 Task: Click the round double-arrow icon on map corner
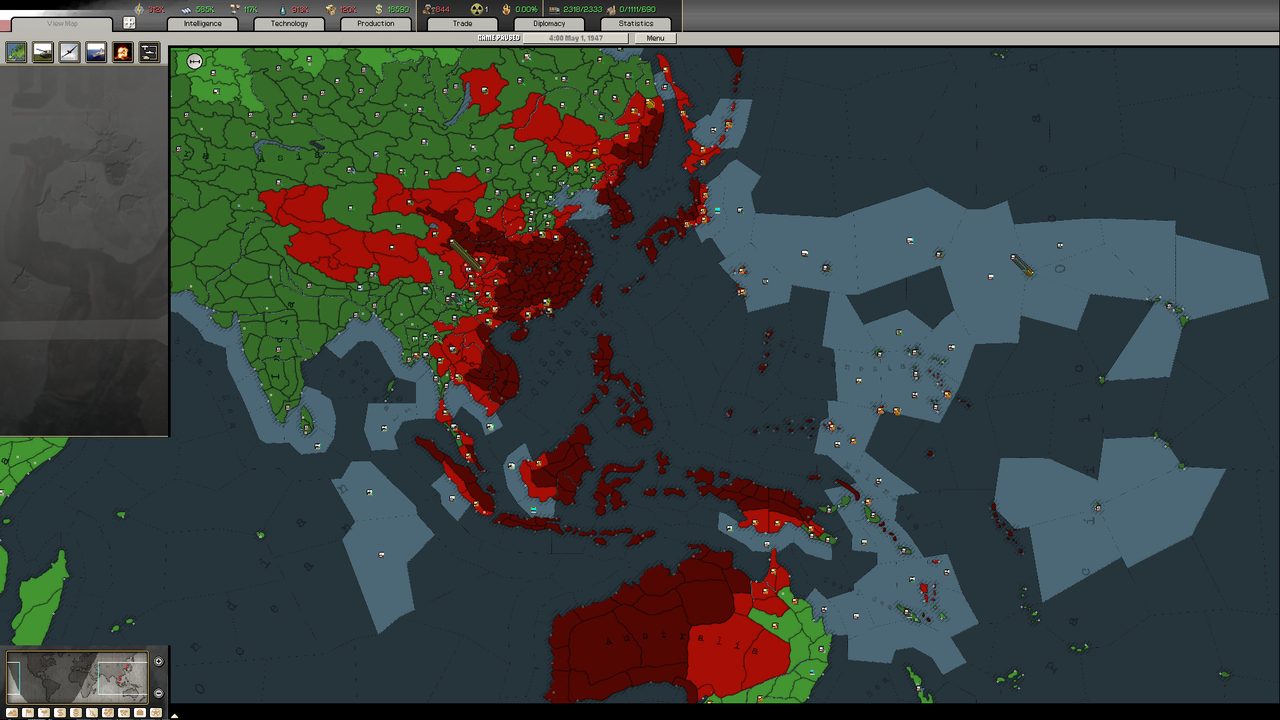pyautogui.click(x=195, y=62)
